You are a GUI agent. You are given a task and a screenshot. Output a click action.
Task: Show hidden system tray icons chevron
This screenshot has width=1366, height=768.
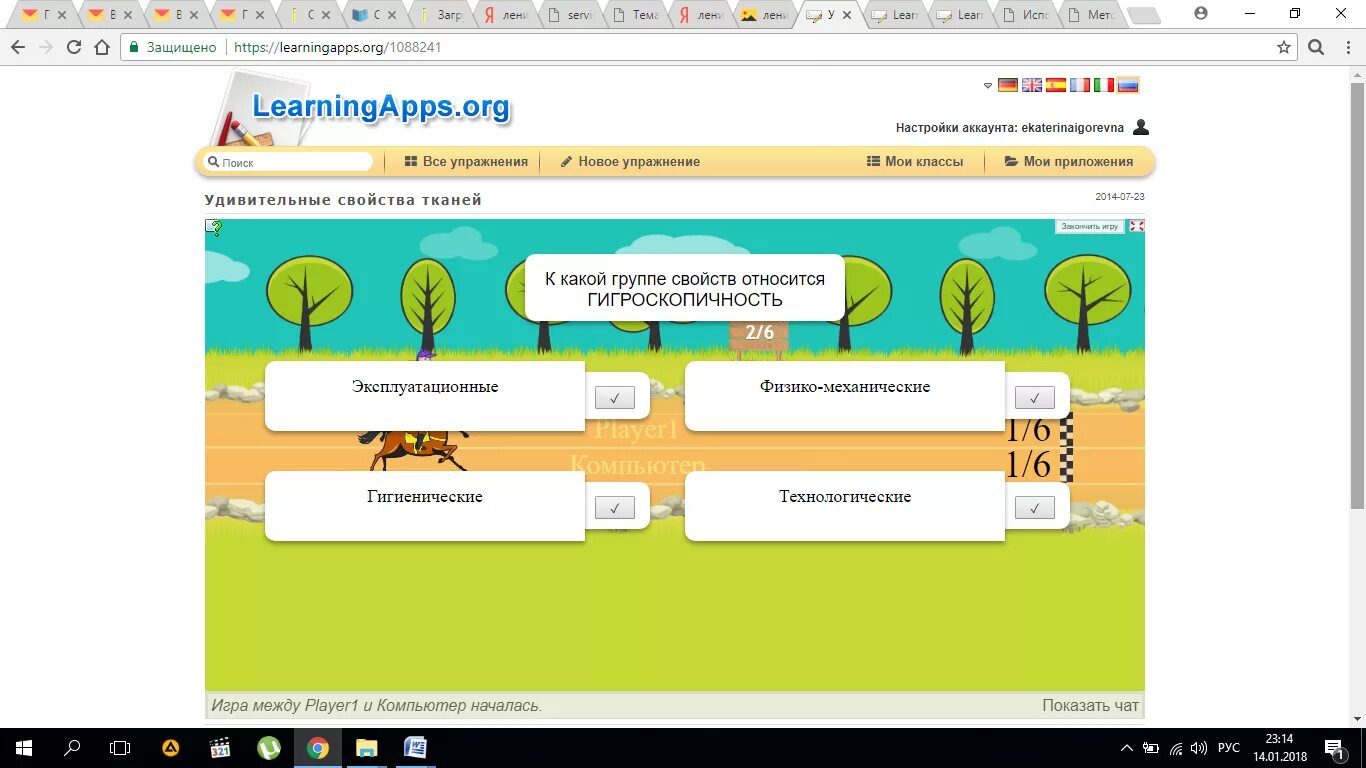[x=1127, y=748]
